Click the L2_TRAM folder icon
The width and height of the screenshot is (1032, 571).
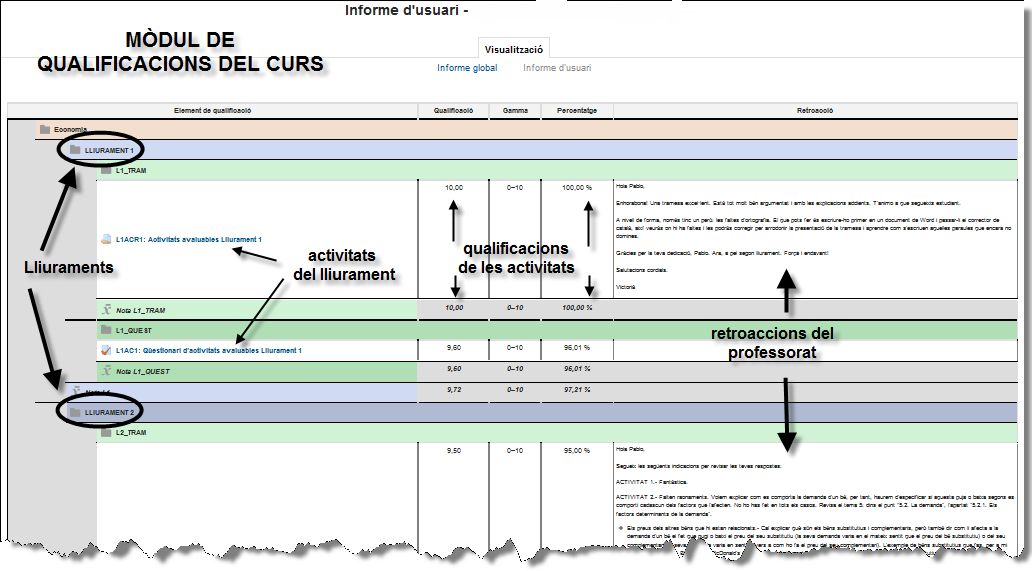point(105,433)
